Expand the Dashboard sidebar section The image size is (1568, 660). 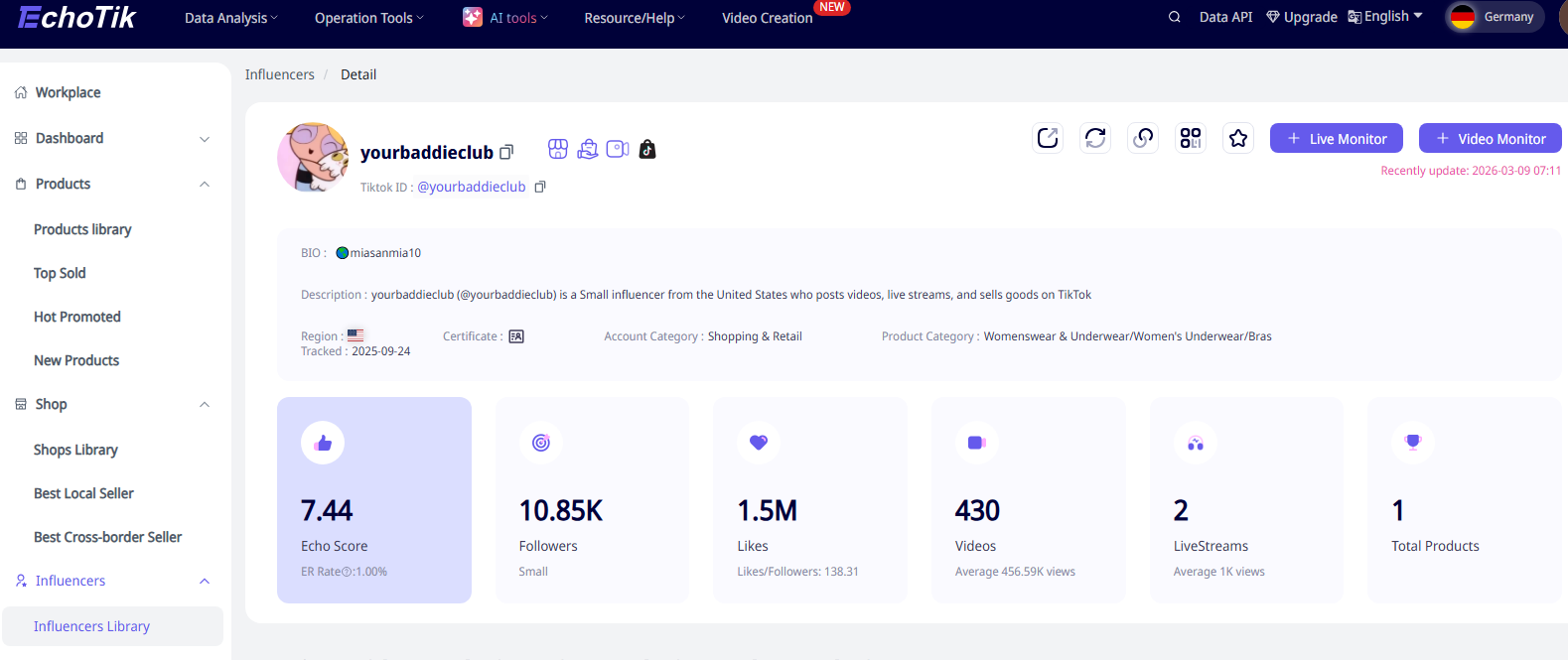click(x=205, y=139)
